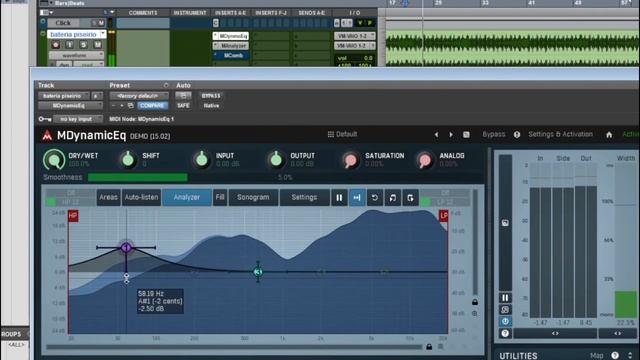Go to the previous preset arrow

pos(436,135)
